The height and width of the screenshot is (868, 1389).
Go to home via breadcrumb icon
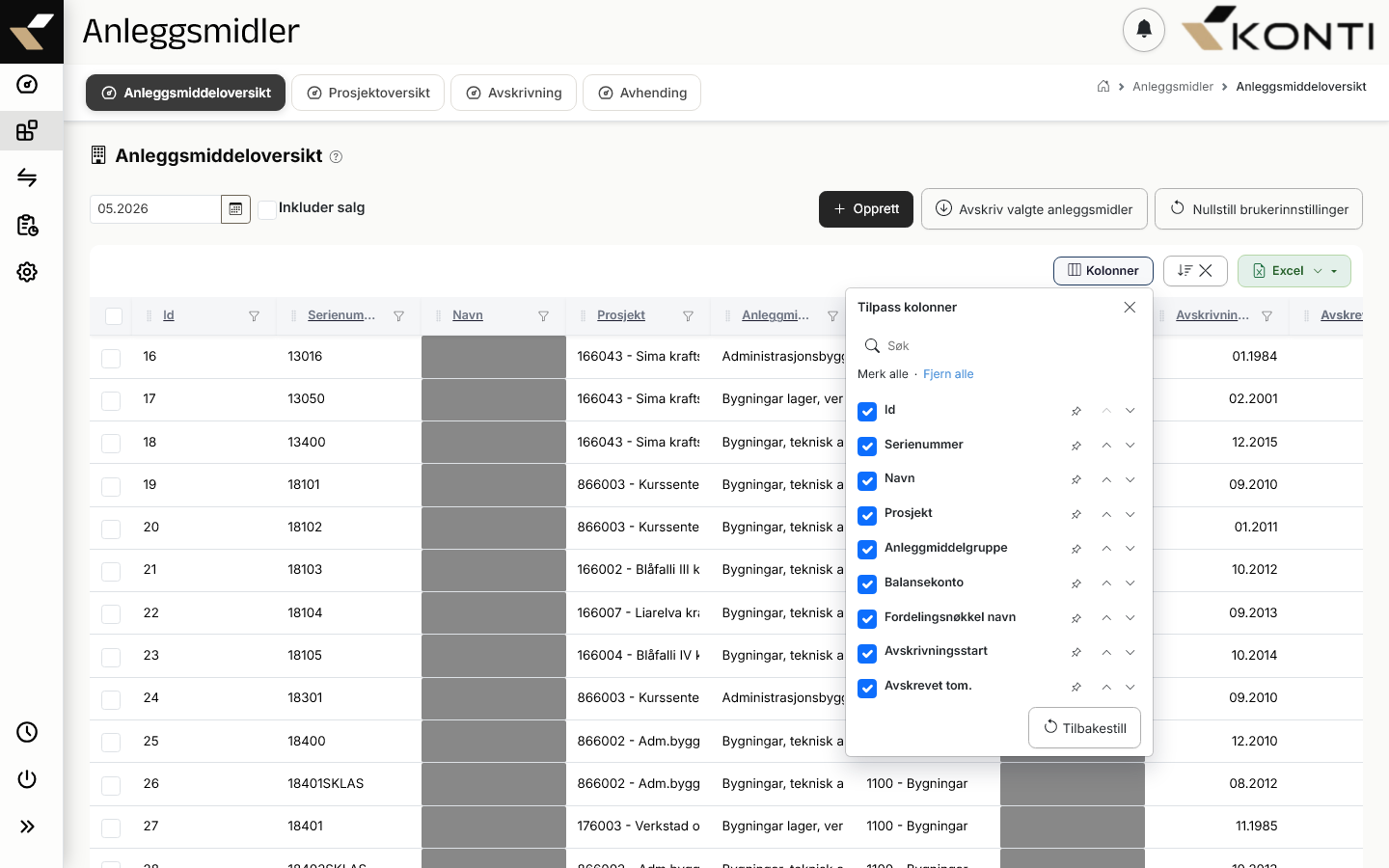[x=1103, y=86]
